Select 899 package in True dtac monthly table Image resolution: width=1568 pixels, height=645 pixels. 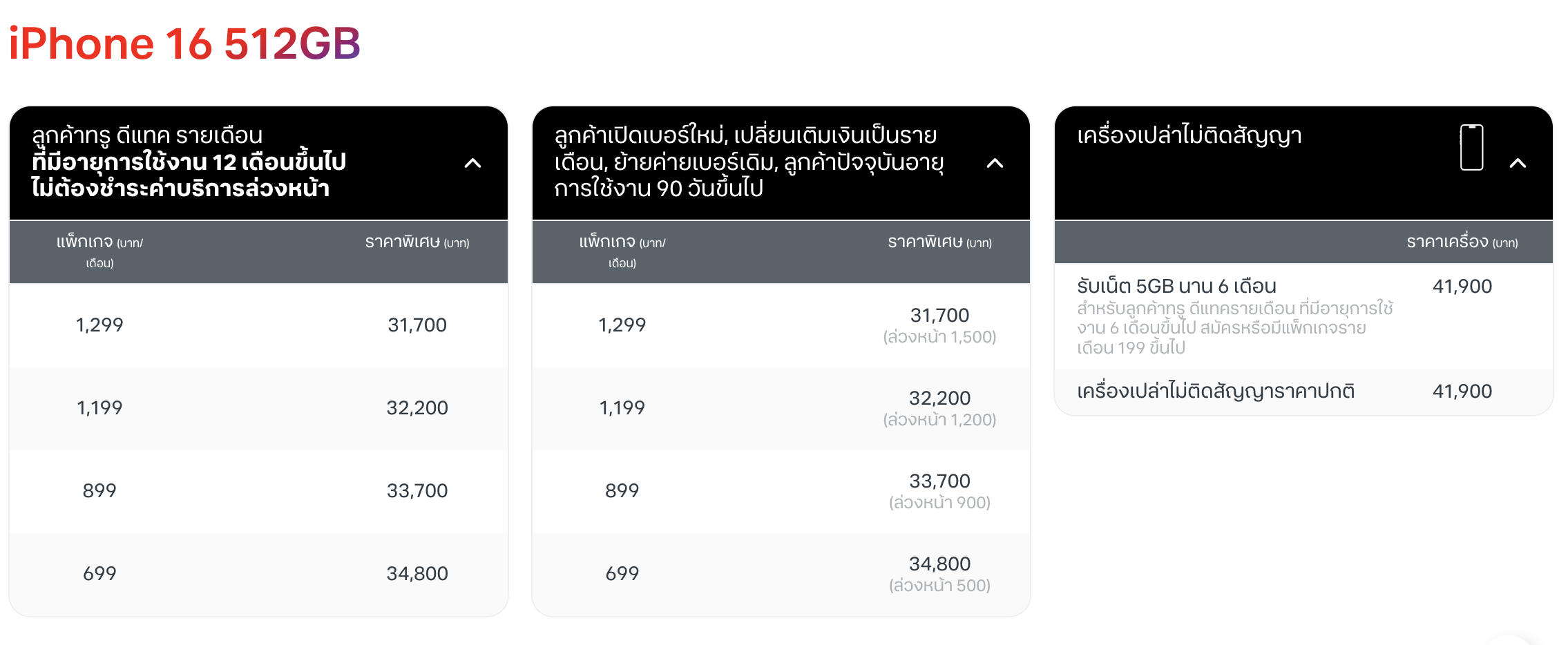99,490
